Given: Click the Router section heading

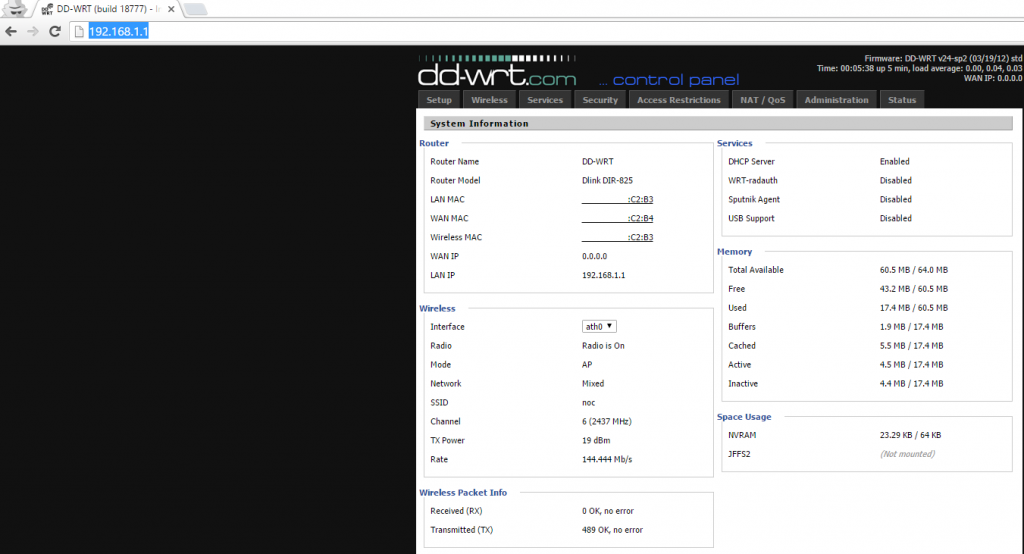Looking at the screenshot, I should 434,143.
